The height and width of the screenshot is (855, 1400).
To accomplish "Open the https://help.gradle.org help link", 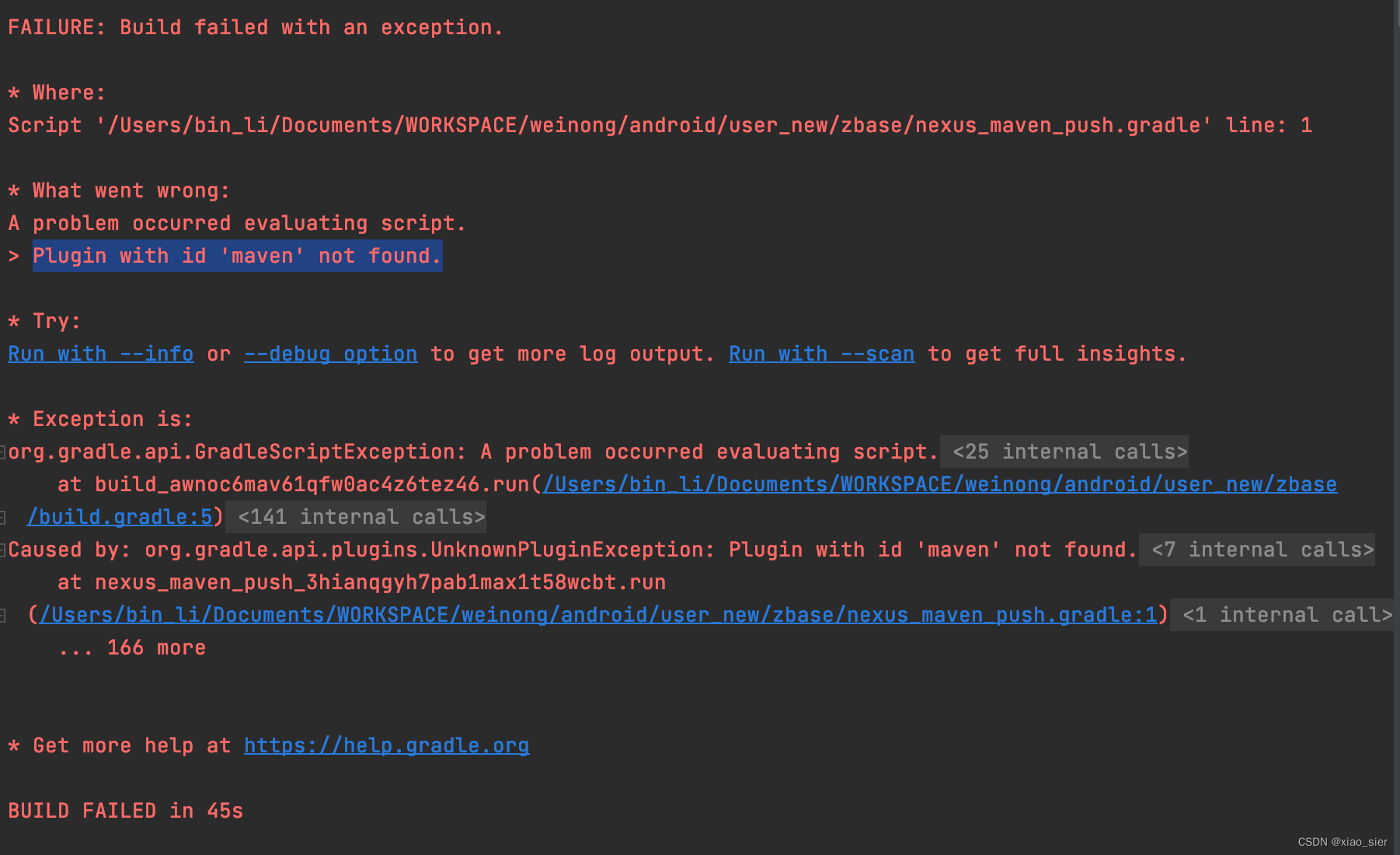I will click(x=386, y=745).
